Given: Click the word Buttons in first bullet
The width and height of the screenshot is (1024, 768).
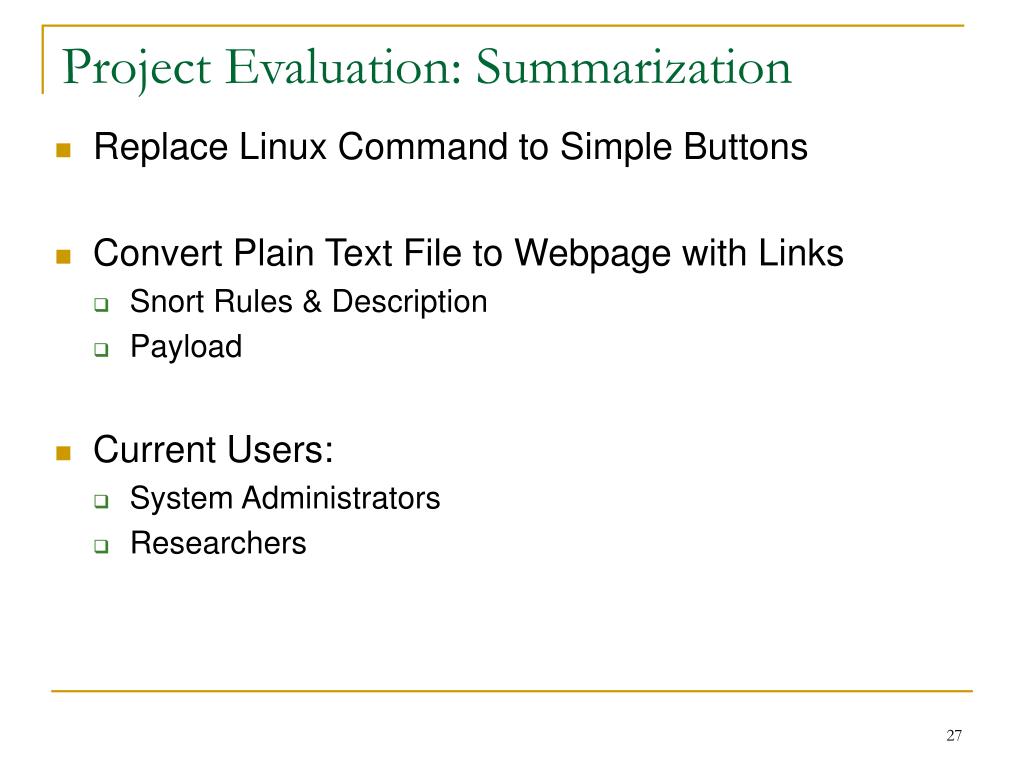Looking at the screenshot, I should [746, 147].
